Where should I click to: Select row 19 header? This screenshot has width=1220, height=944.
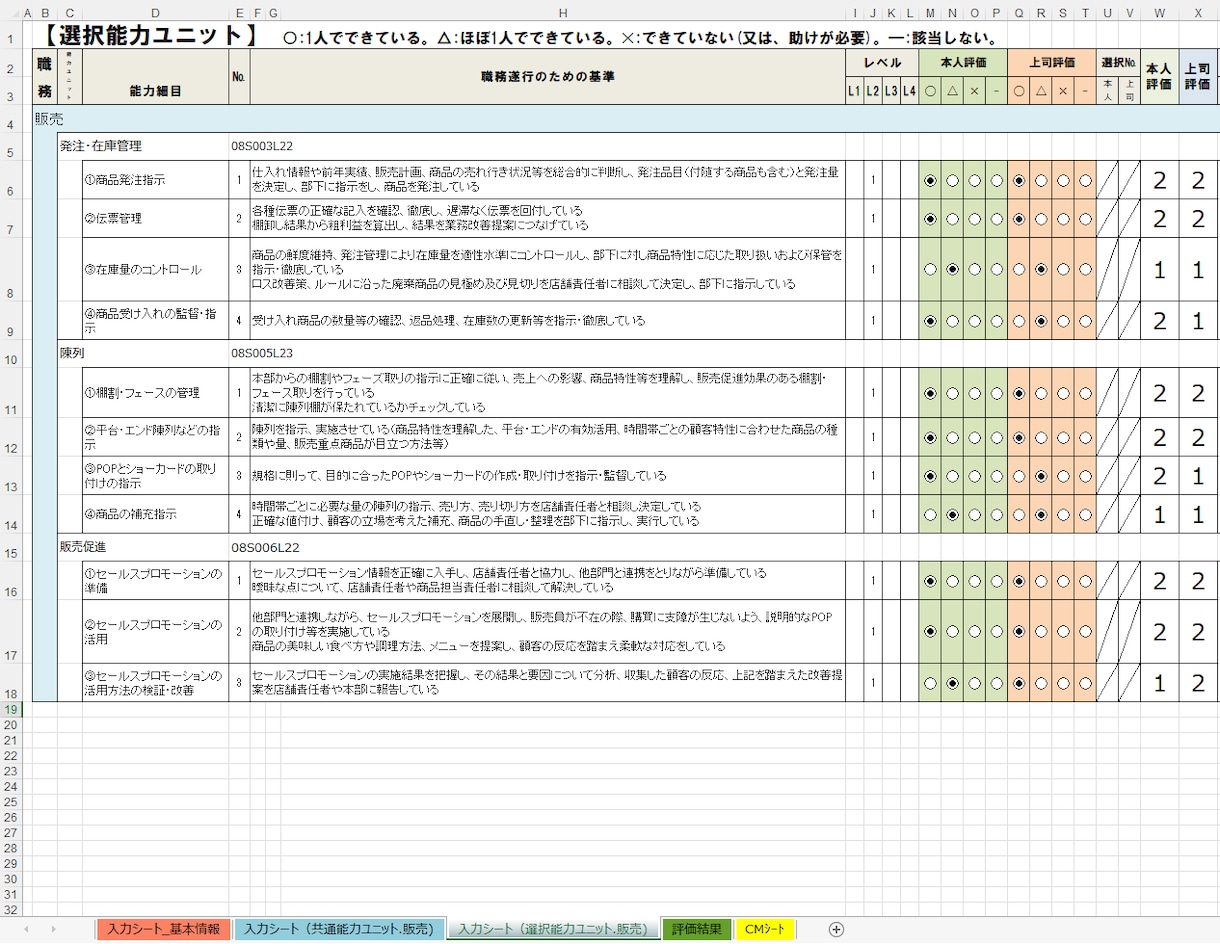point(11,709)
